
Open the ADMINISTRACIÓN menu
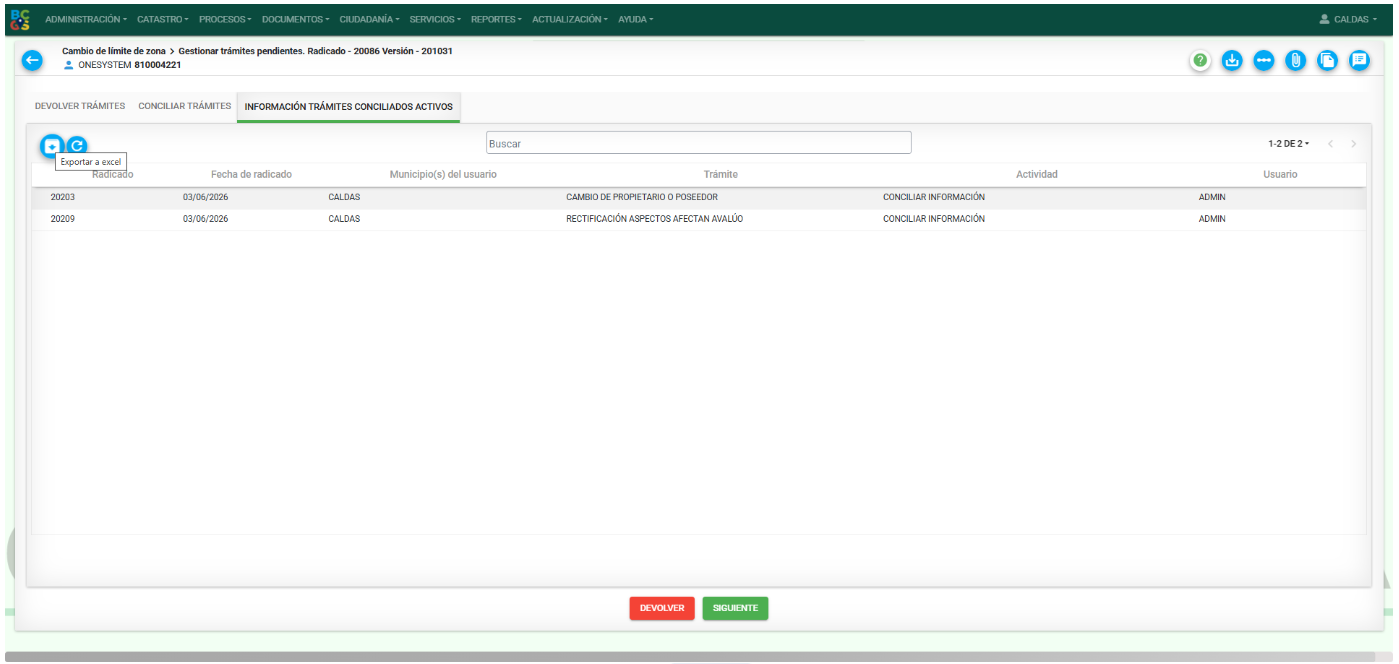point(86,20)
